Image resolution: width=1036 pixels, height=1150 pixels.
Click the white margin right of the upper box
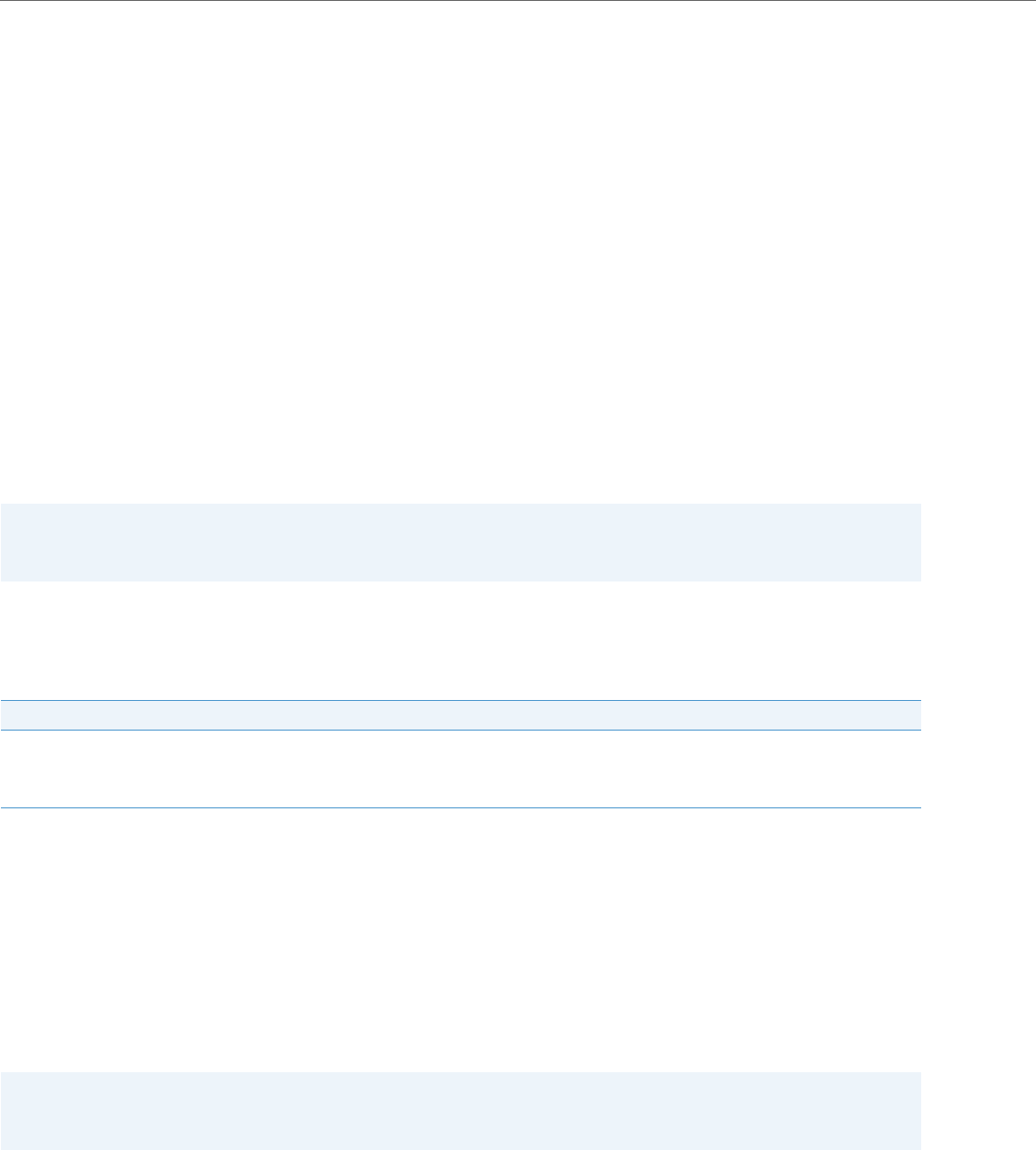(979, 542)
